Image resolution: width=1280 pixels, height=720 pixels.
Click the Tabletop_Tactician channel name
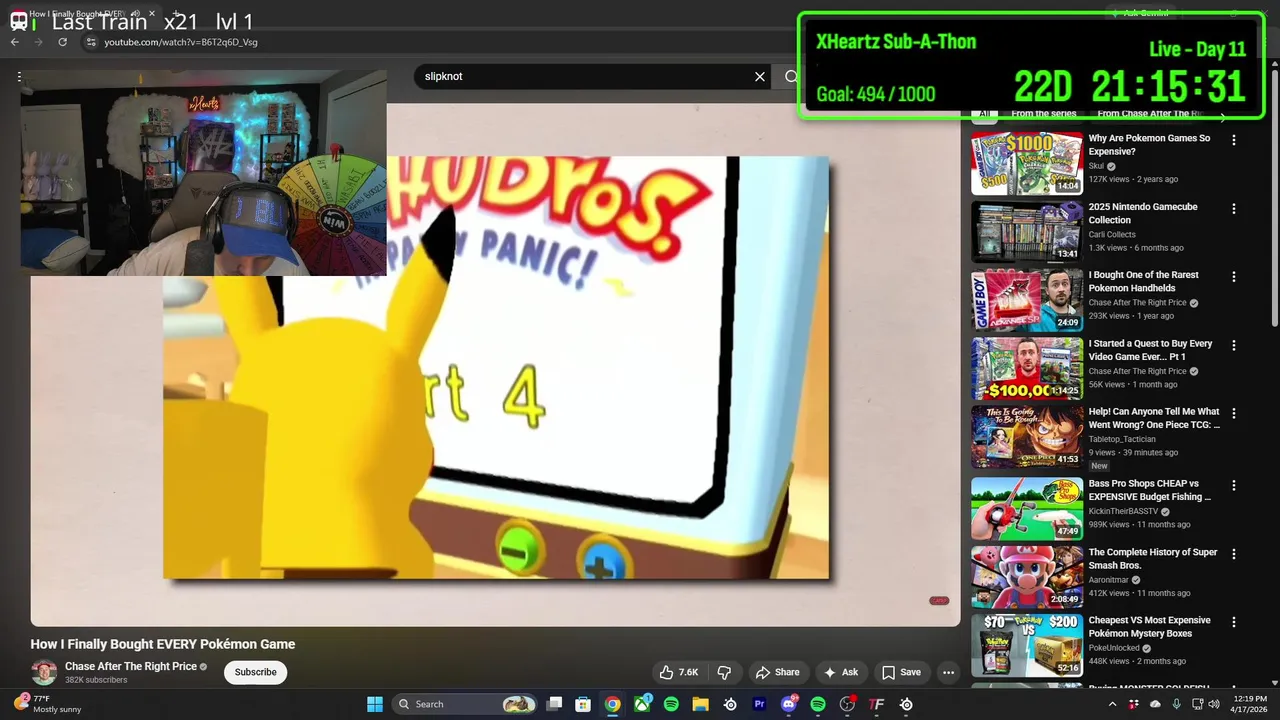pos(1122,439)
